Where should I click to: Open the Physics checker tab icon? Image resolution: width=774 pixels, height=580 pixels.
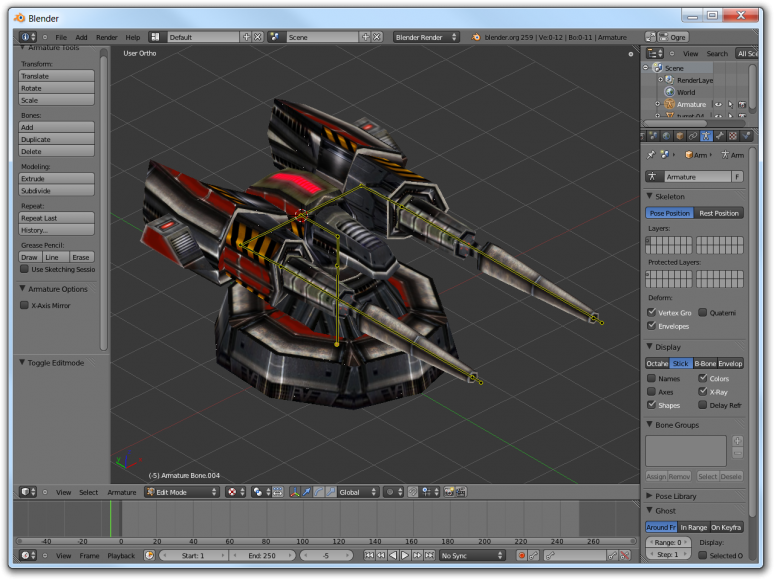point(734,136)
